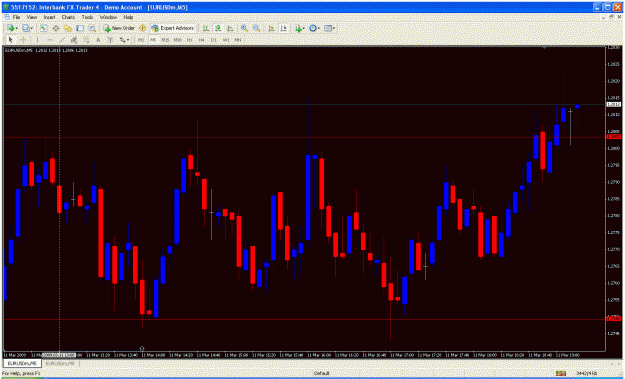
Task: Switch to the M1 timeframe
Action: (141, 40)
